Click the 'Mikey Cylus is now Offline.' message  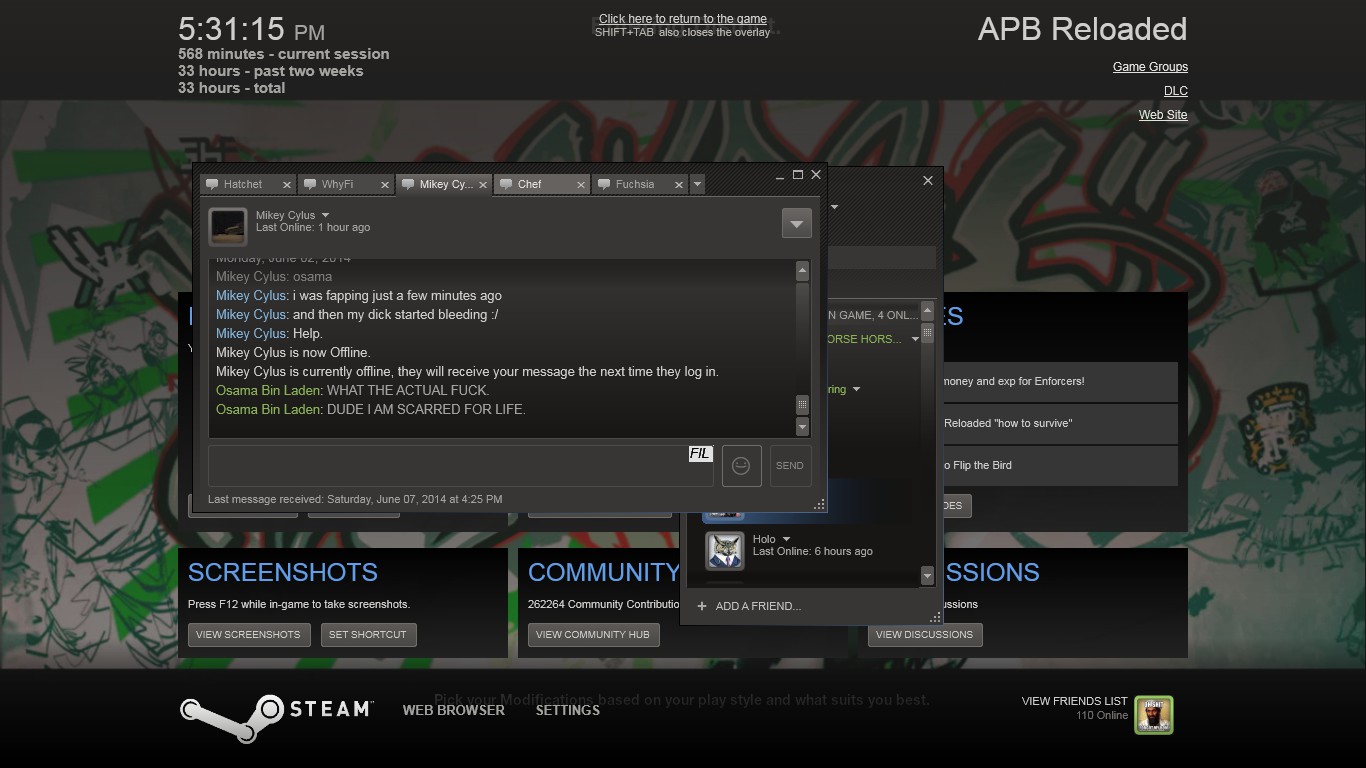293,353
